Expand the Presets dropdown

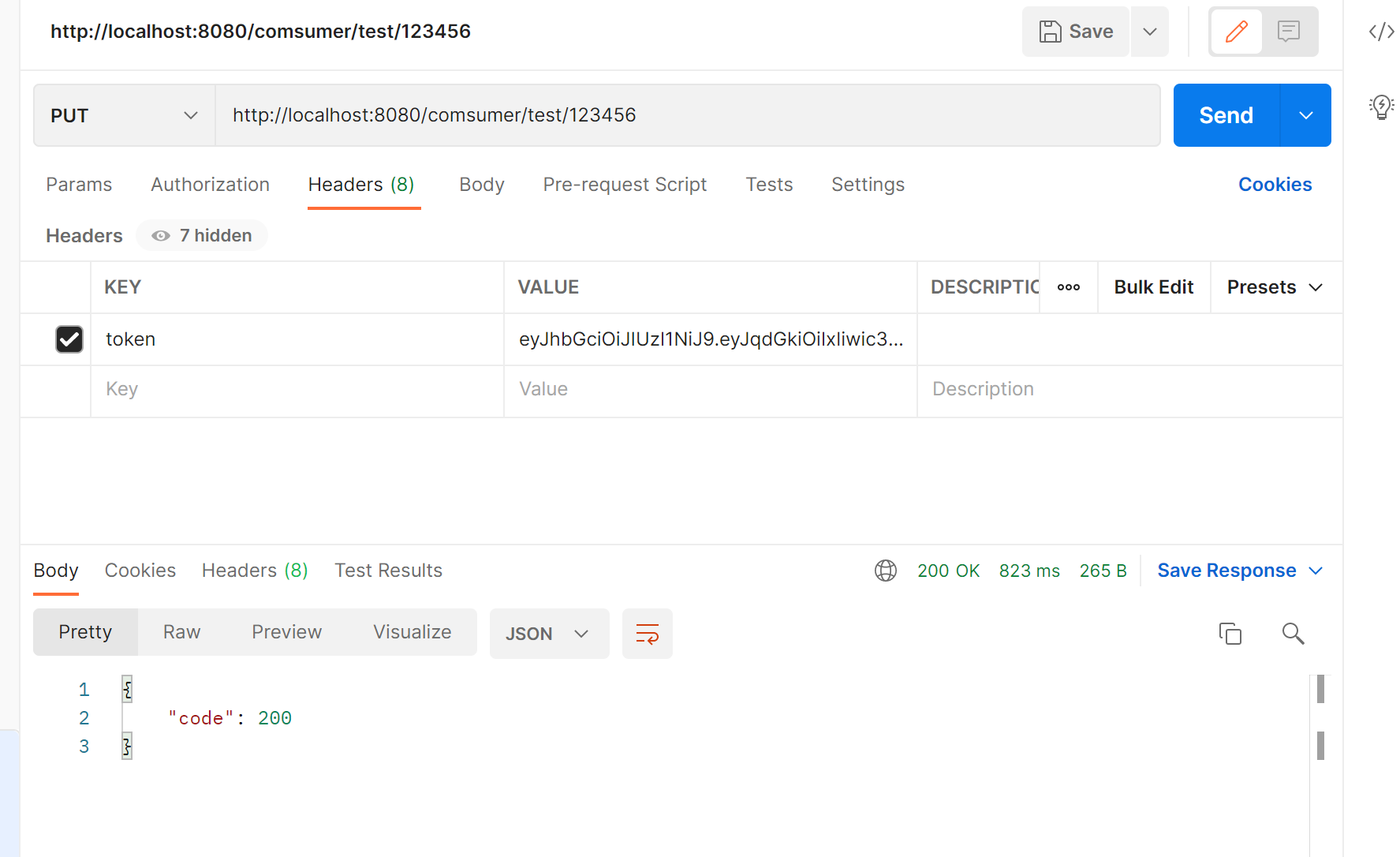point(1274,287)
